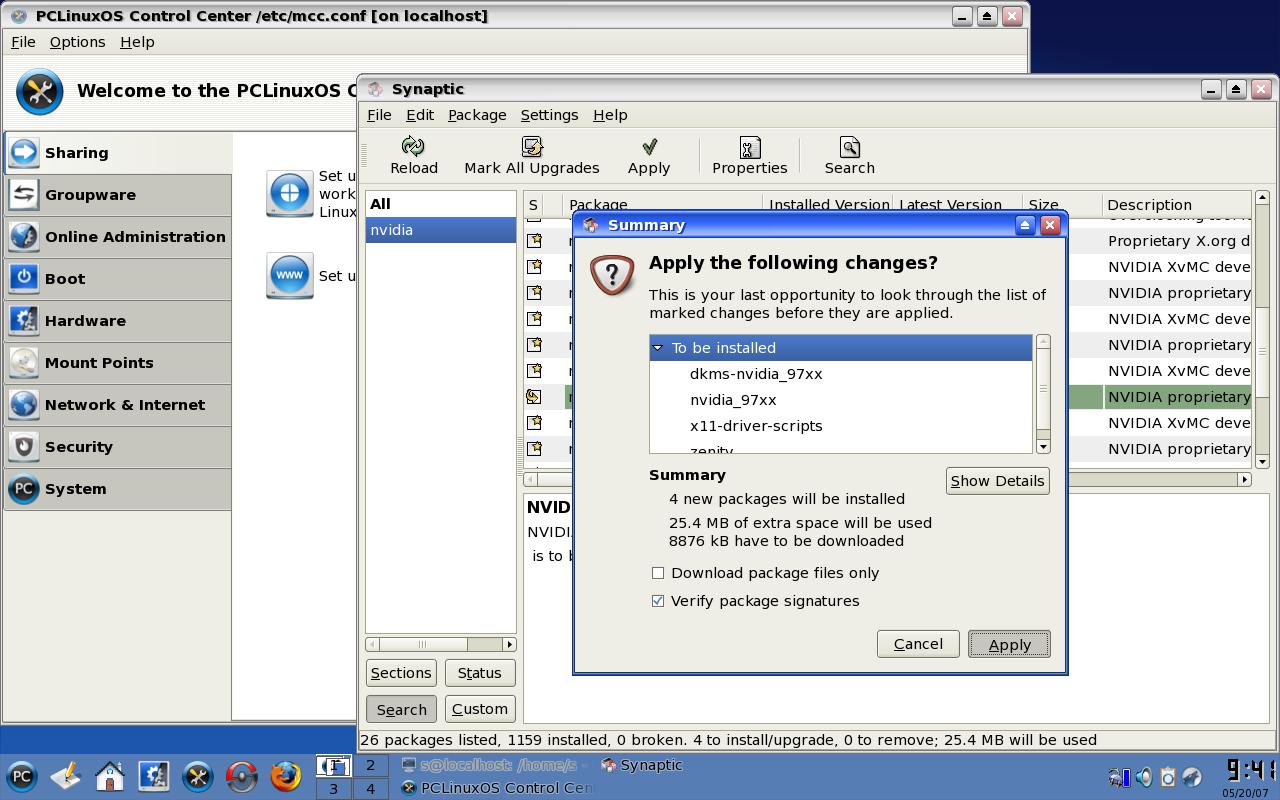Select nvidia in the Synaptic category list

[441, 230]
